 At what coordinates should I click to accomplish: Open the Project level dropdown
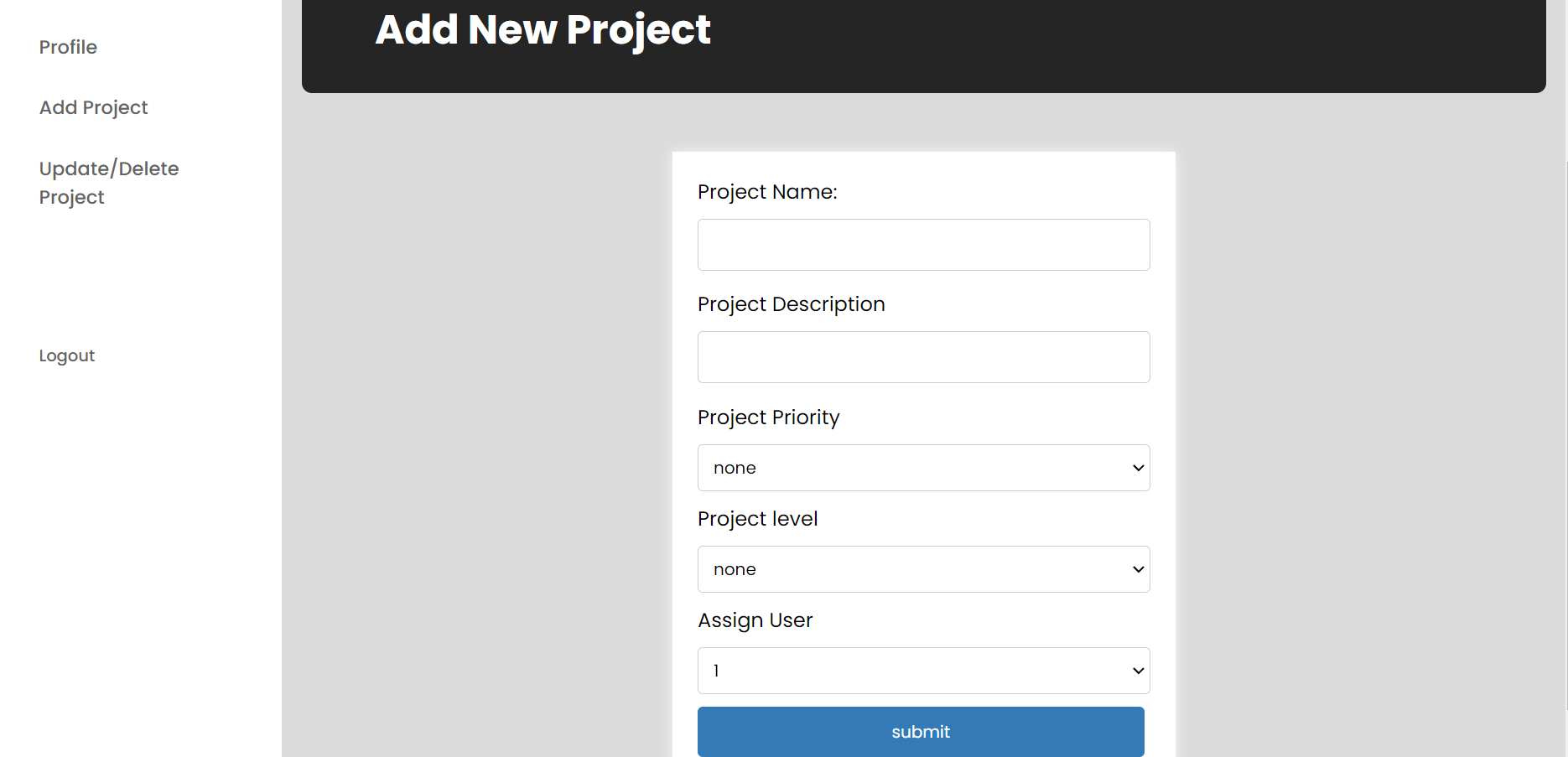tap(922, 569)
